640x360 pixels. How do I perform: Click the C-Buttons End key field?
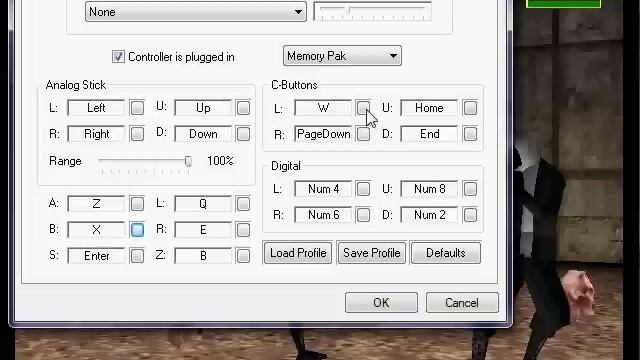pos(429,134)
